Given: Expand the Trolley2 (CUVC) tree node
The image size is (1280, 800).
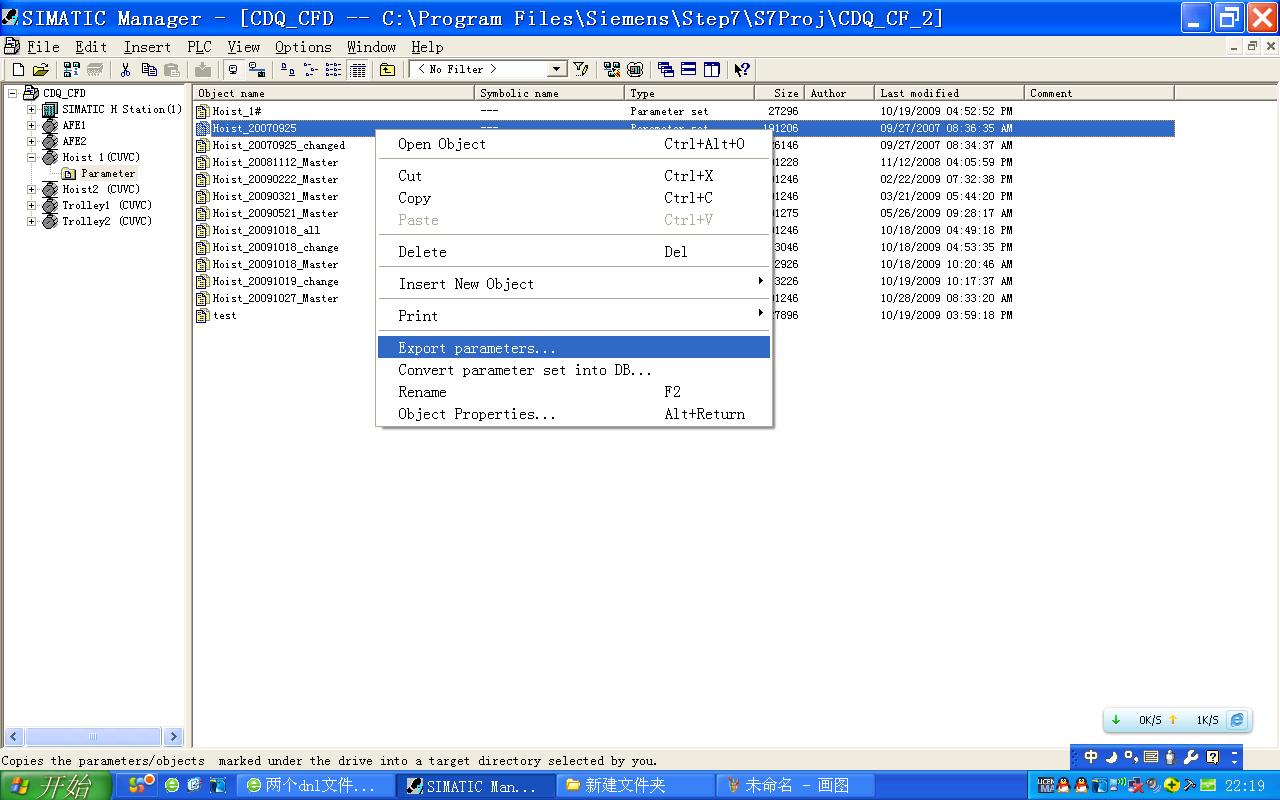Looking at the screenshot, I should [31, 221].
